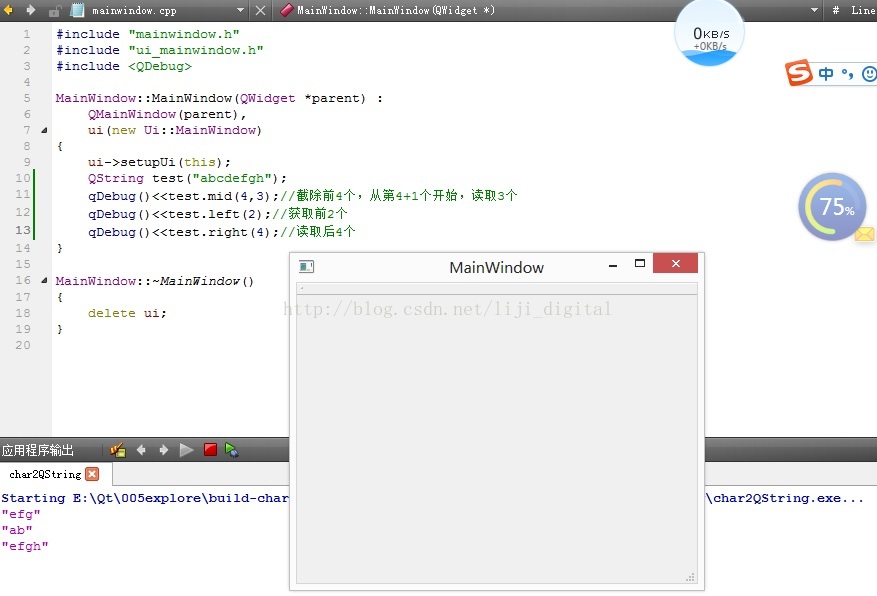Click the MainWindow app window icon
The width and height of the screenshot is (877, 596).
point(307,267)
